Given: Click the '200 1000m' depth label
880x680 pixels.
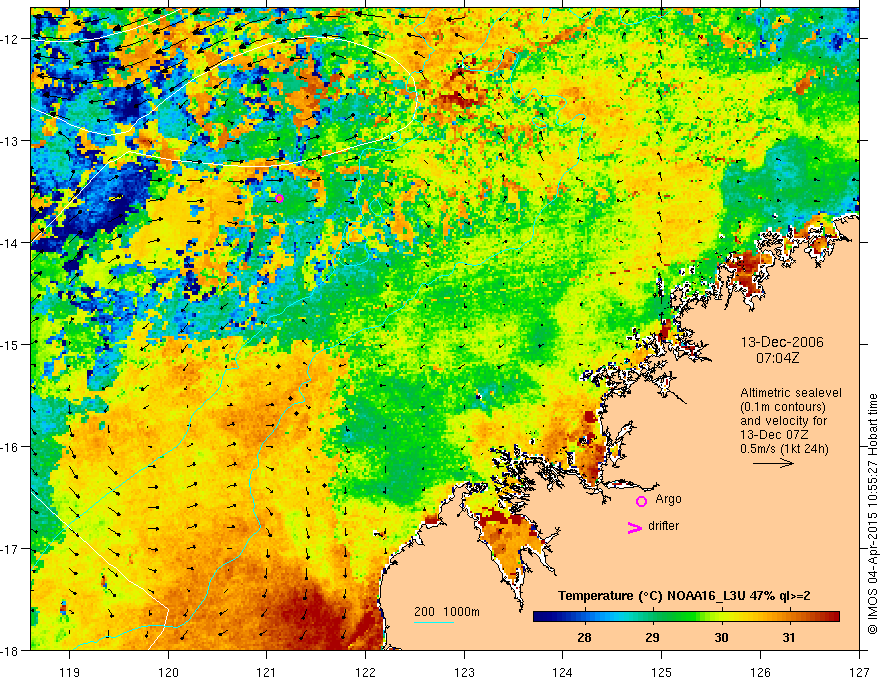Looking at the screenshot, I should tap(447, 612).
